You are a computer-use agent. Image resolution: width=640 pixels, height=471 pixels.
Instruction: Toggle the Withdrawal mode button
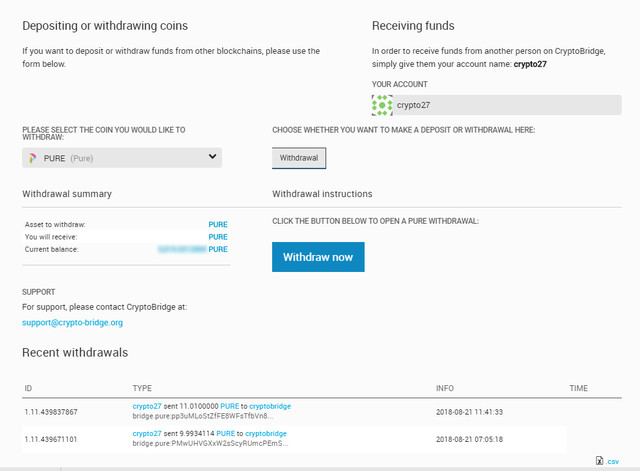(x=299, y=158)
